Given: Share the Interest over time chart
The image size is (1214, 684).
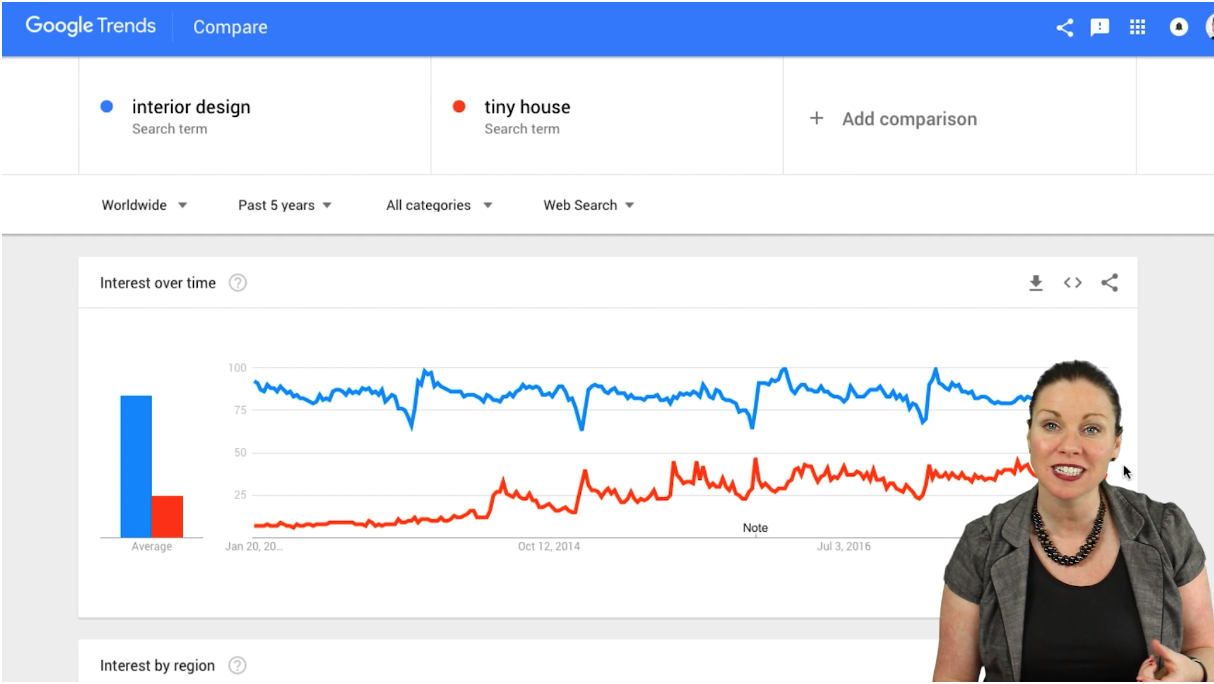Looking at the screenshot, I should (x=1109, y=283).
